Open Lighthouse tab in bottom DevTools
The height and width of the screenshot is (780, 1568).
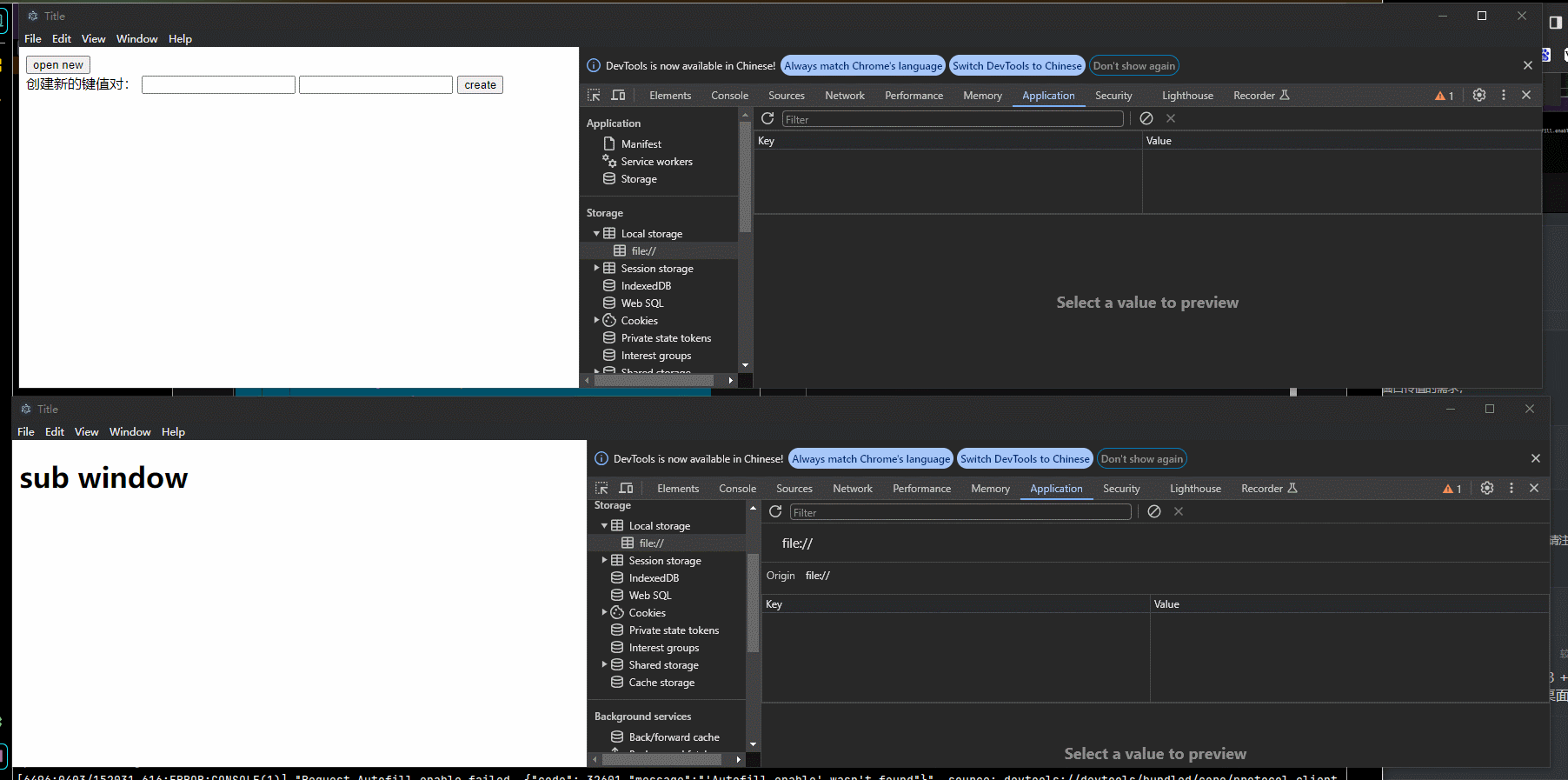pyautogui.click(x=1195, y=489)
